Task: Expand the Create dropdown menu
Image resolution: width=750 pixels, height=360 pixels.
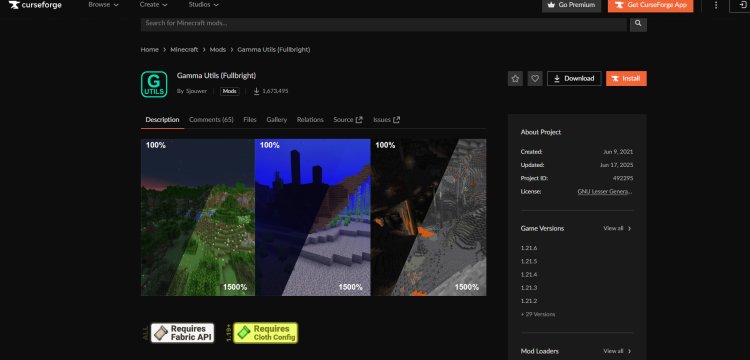Action: [154, 5]
